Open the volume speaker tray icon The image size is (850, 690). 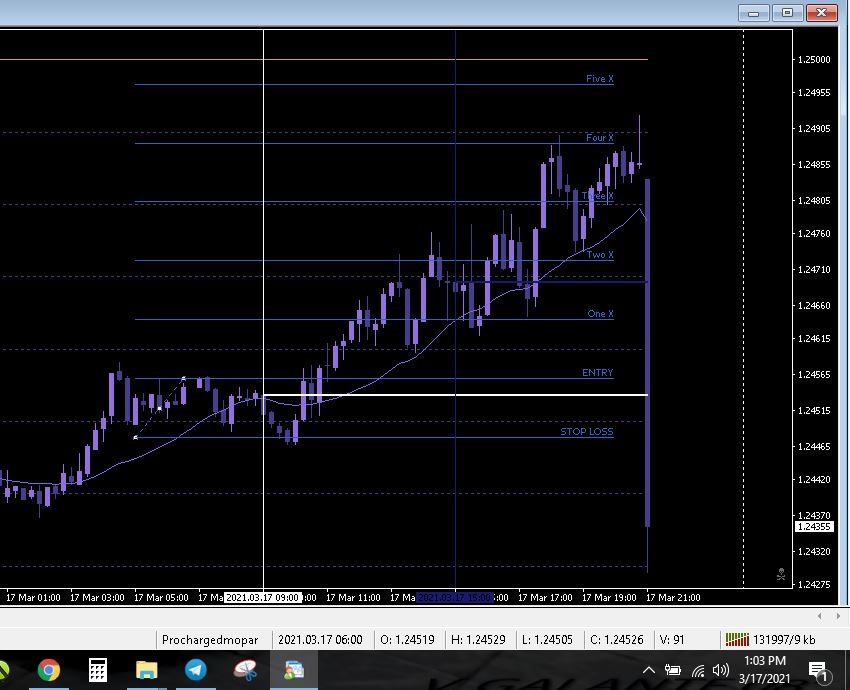click(x=720, y=670)
